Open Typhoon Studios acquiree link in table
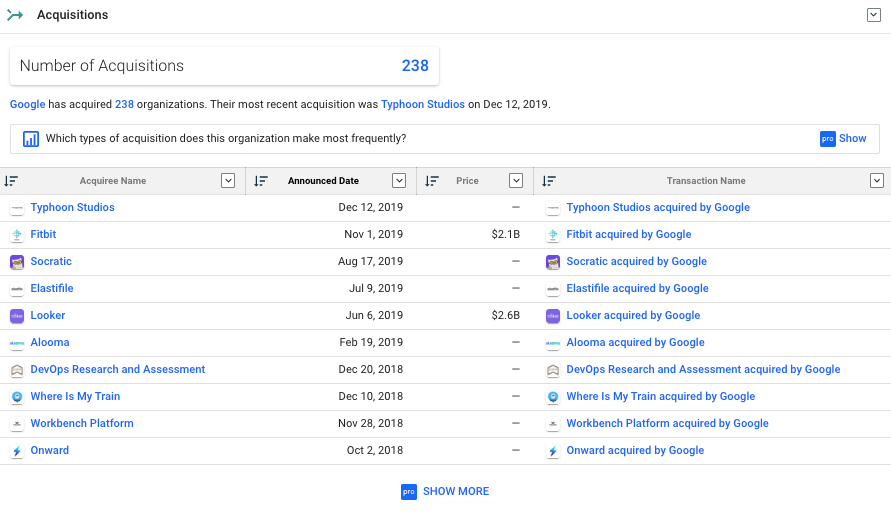Viewport: 891px width, 518px height. 72,207
